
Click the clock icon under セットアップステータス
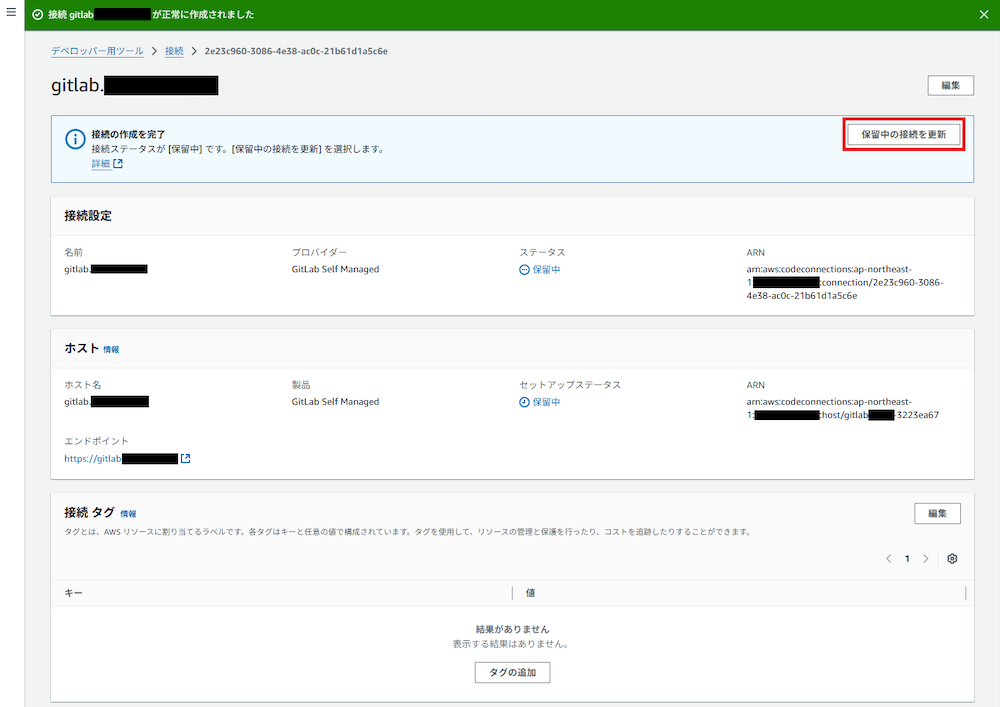[x=524, y=402]
